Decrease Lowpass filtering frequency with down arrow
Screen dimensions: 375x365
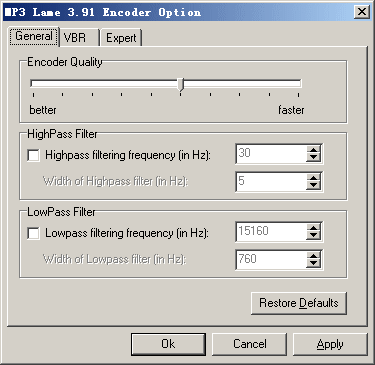(313, 235)
